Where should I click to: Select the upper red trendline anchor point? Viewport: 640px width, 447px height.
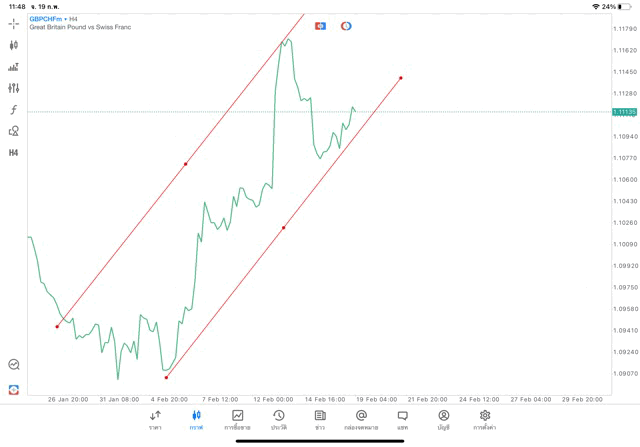pyautogui.click(x=186, y=164)
